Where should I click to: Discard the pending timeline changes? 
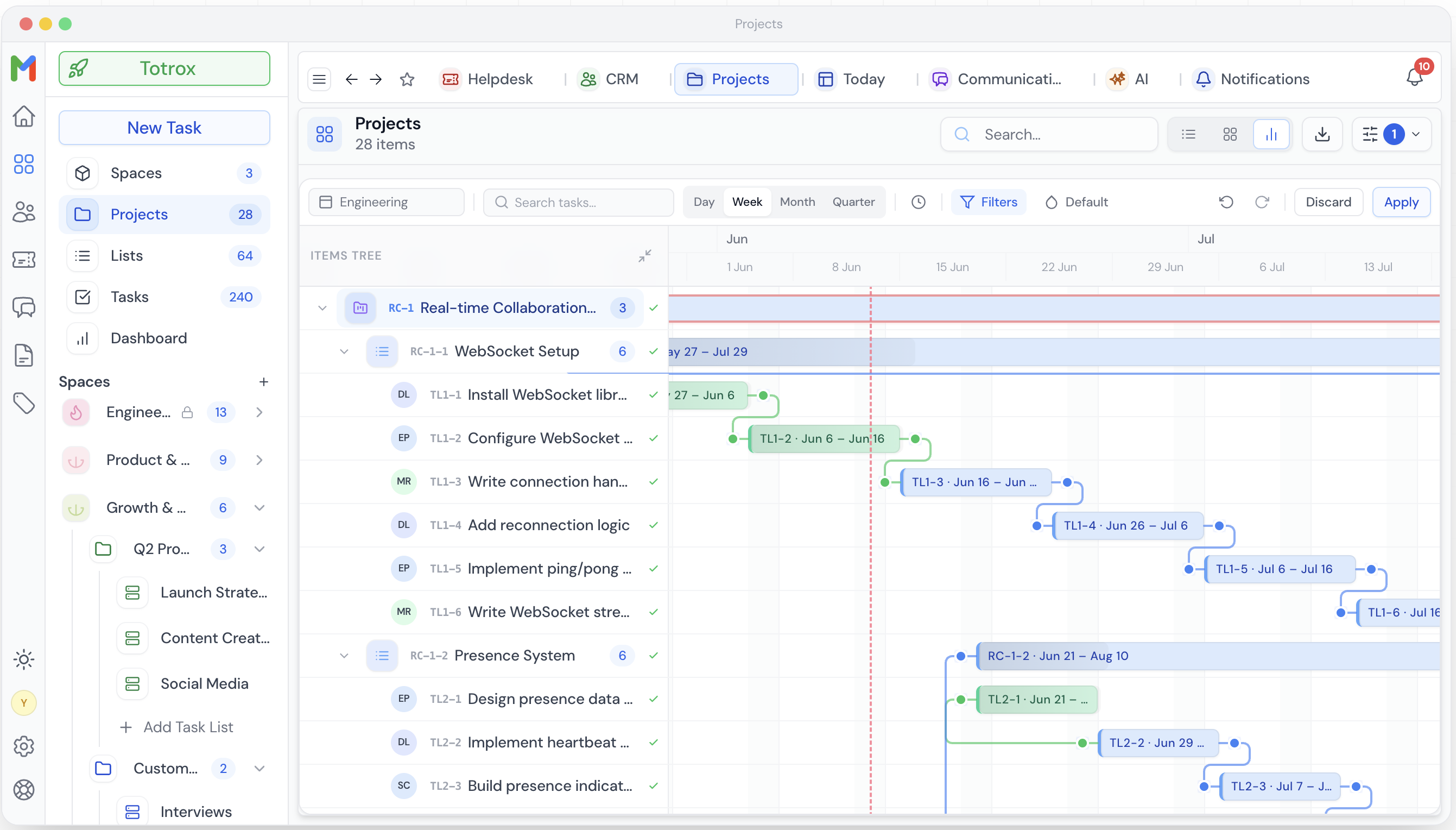pos(1328,203)
